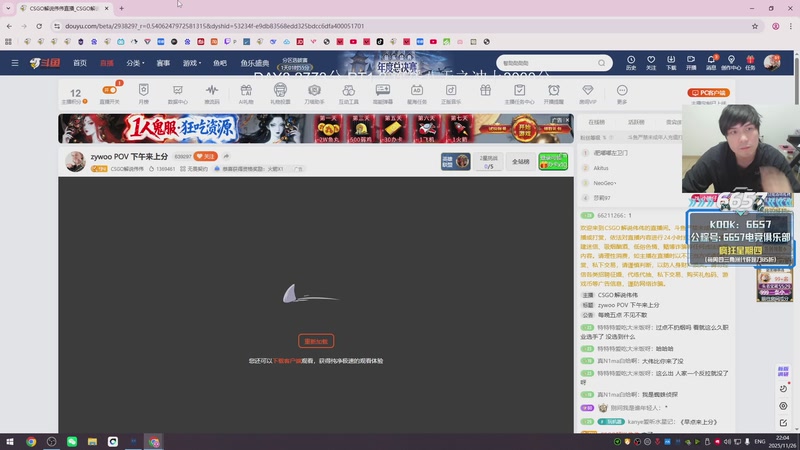Open the streamer avatar next to title
Screen dimensions: 800x450
click(x=75, y=161)
